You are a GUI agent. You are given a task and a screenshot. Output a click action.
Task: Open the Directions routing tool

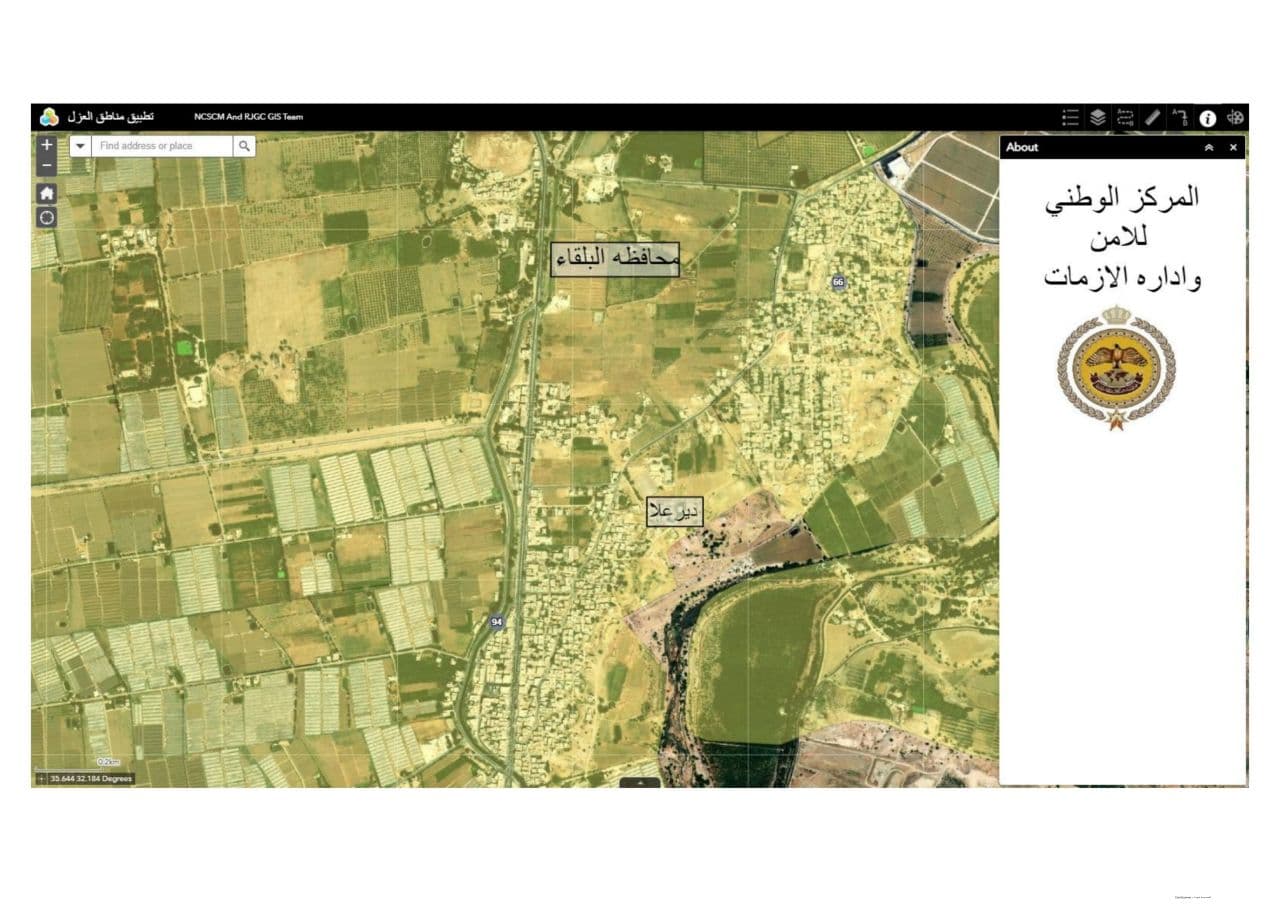(1180, 118)
